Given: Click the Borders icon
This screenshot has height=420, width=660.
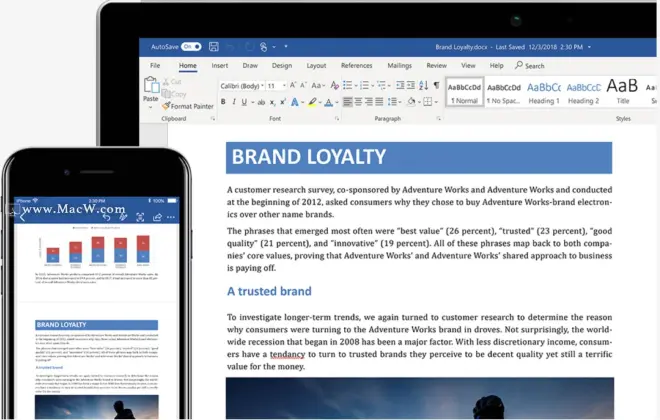Looking at the screenshot, I should (x=428, y=102).
